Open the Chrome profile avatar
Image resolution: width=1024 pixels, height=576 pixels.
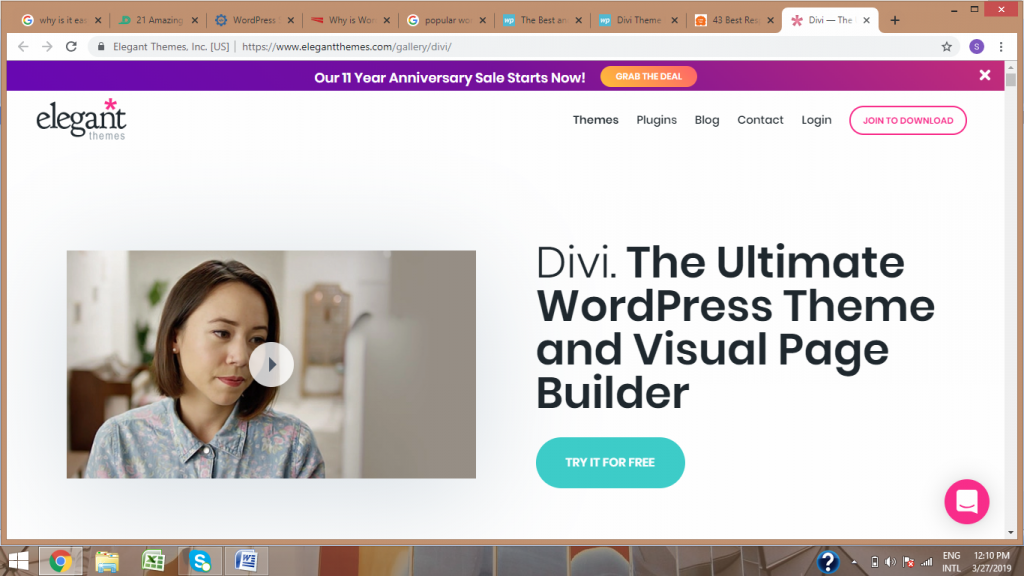976,46
